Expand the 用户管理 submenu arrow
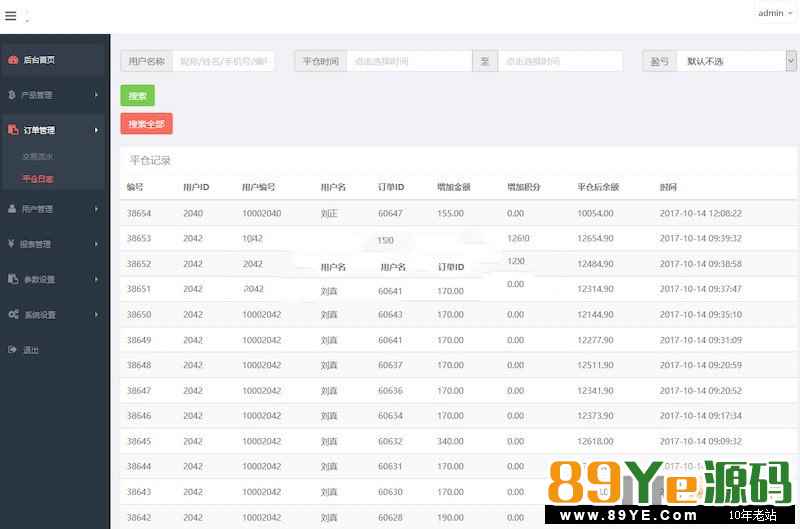The width and height of the screenshot is (800, 529). click(96, 209)
